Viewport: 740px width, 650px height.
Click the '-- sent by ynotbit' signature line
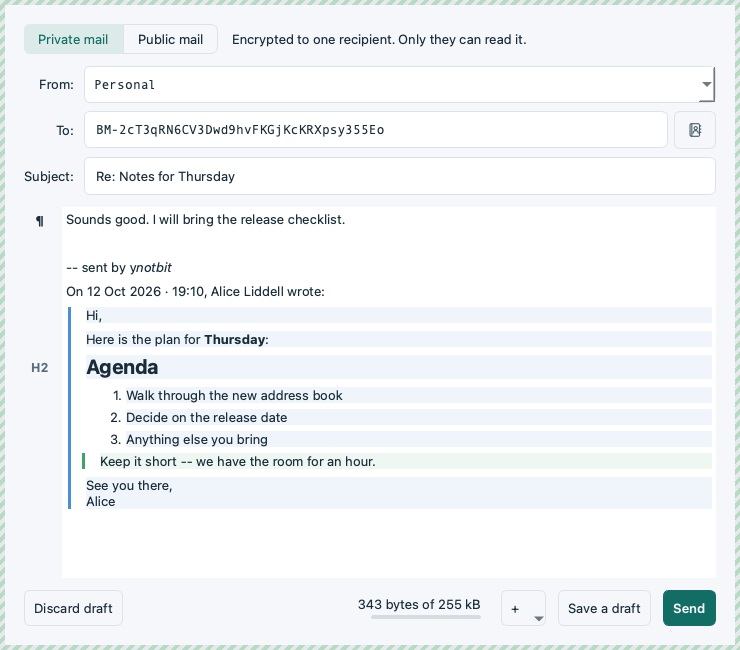tap(119, 268)
